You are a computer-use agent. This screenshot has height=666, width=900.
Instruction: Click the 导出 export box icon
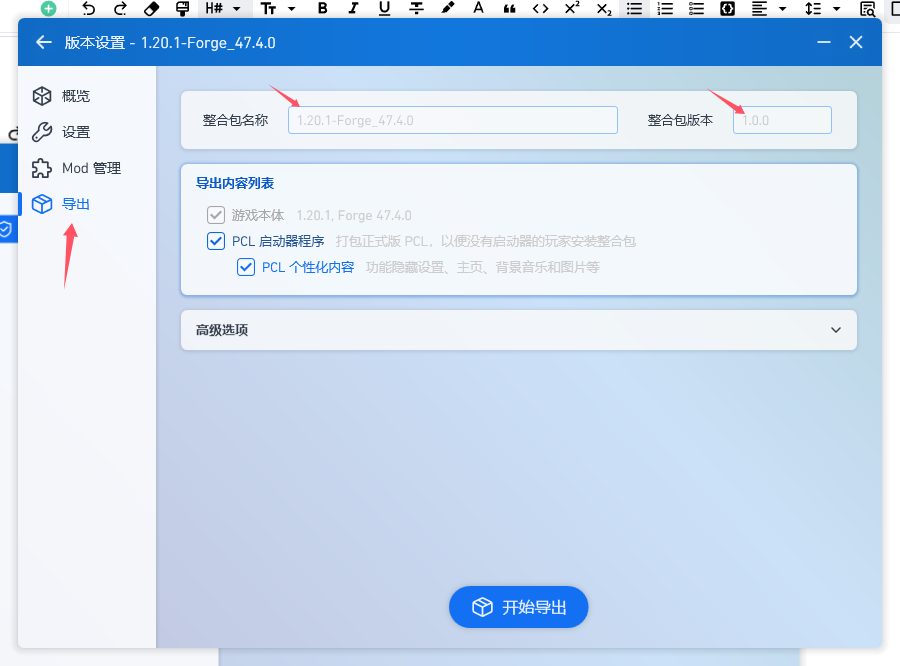pyautogui.click(x=41, y=204)
